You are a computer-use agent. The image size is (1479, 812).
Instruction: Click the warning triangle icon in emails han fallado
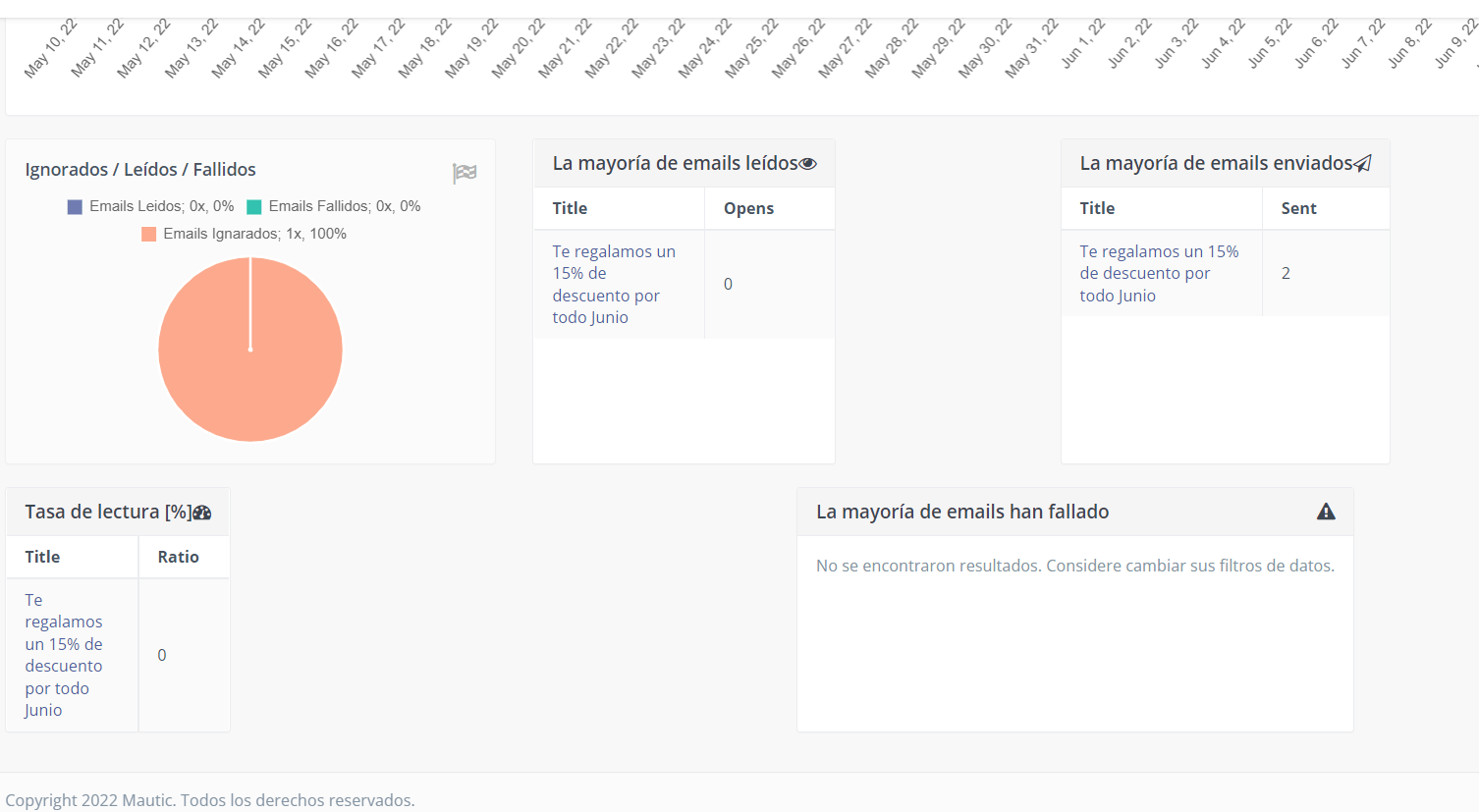click(1326, 512)
